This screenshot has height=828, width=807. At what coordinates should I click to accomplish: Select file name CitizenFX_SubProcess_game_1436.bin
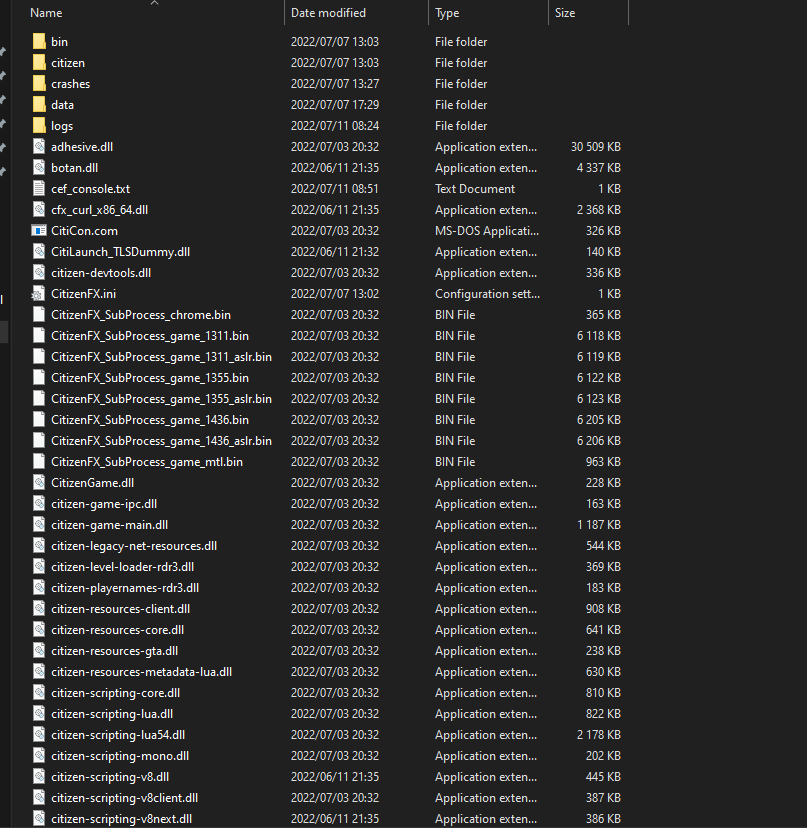tap(149, 420)
